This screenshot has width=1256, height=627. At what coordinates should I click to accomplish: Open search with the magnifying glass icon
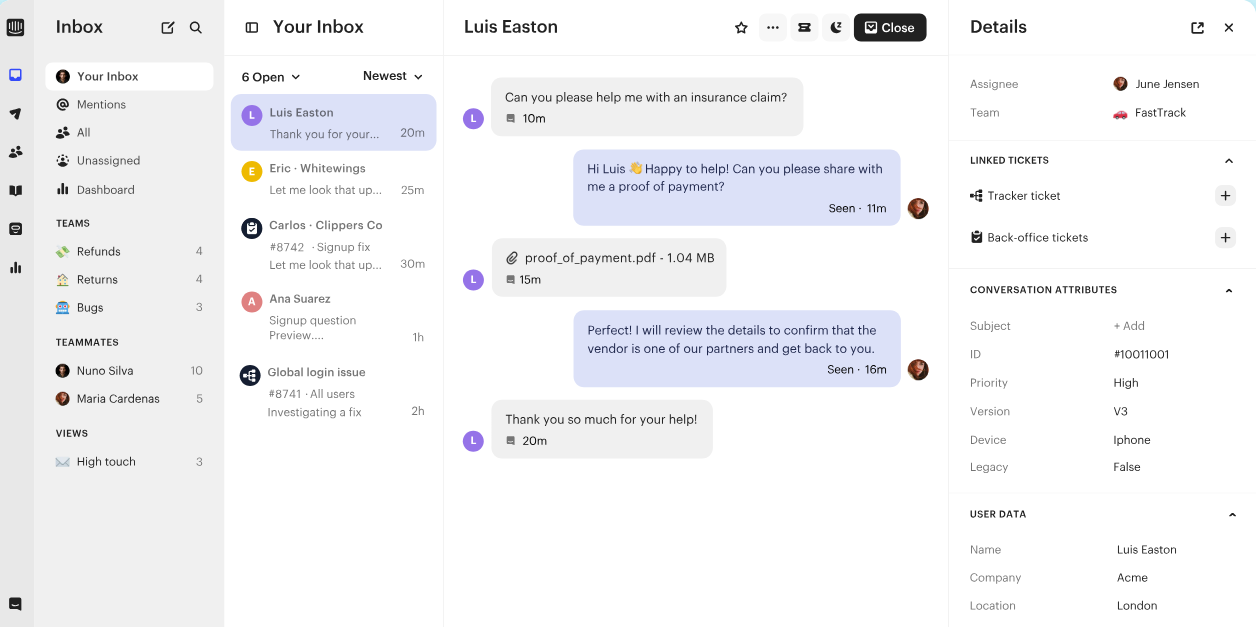click(x=196, y=27)
